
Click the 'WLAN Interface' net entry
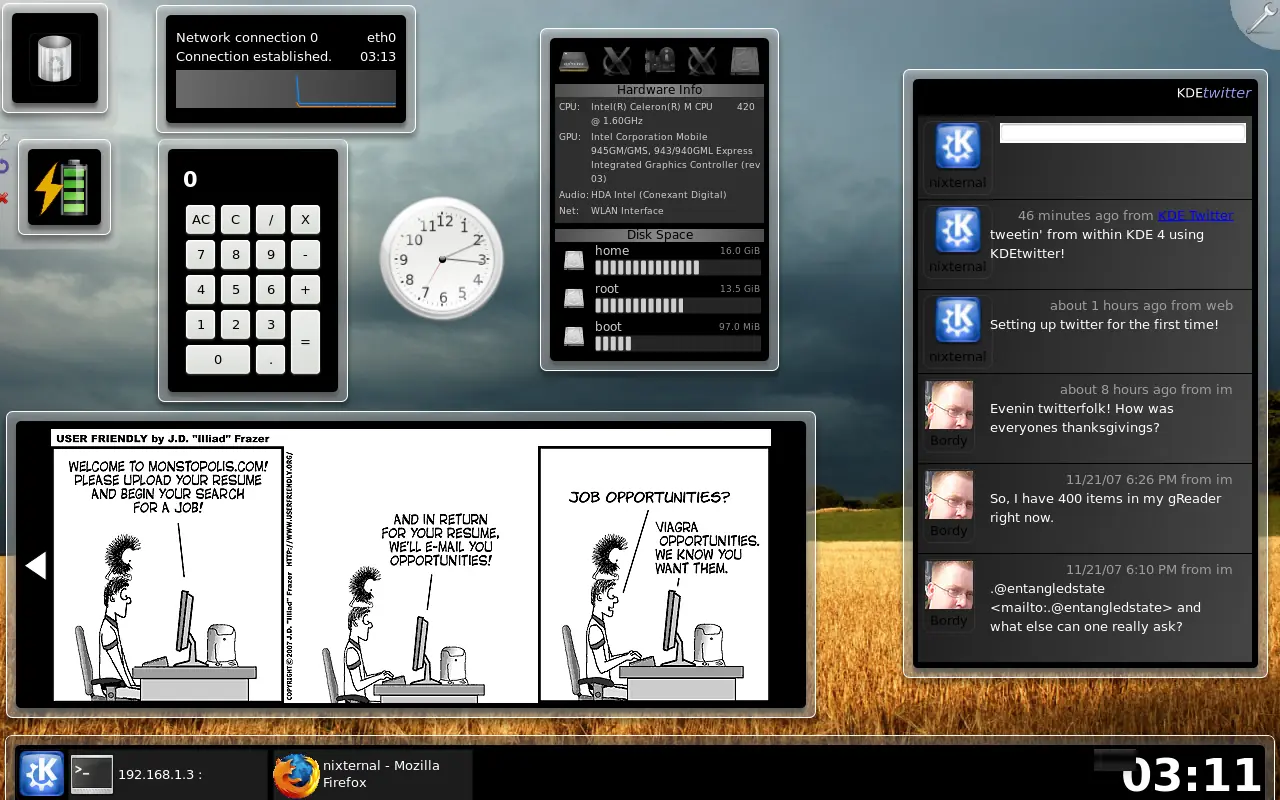tap(627, 211)
